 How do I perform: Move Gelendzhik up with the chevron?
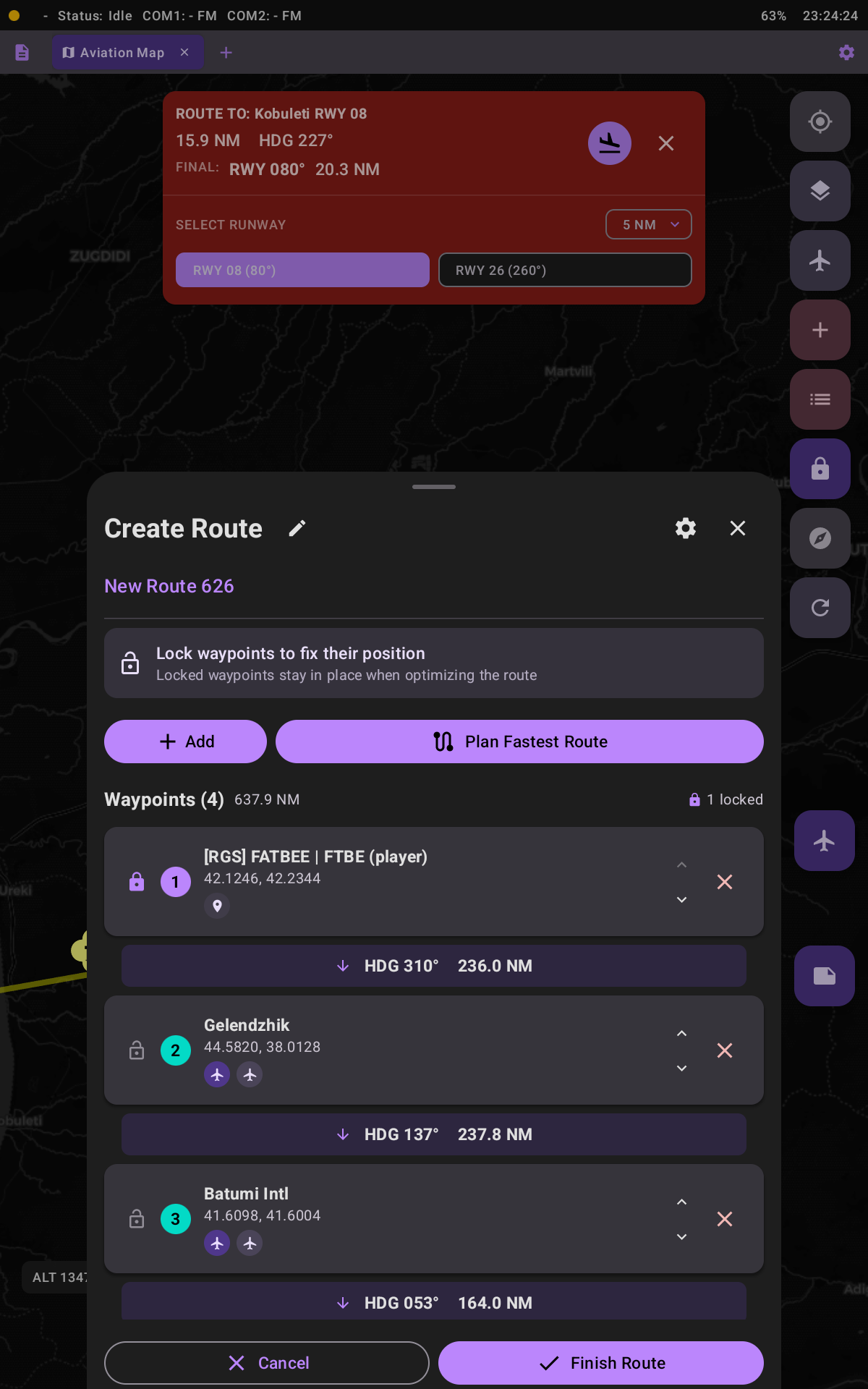click(681, 1033)
